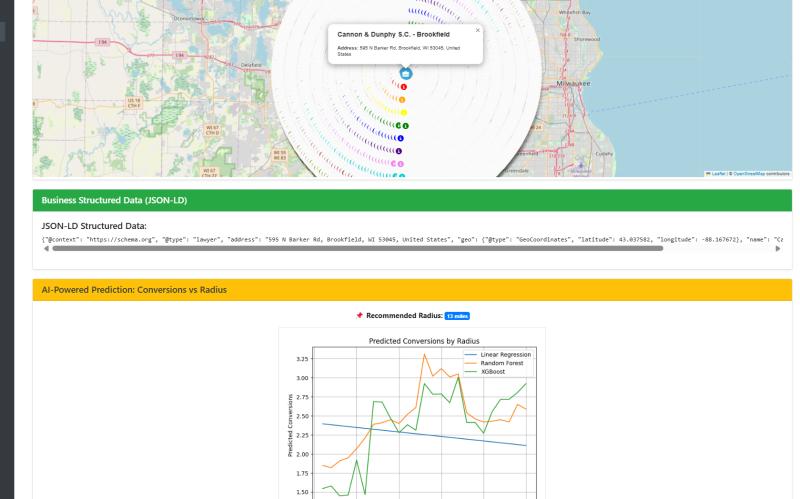Click the popup business name heading

393,35
